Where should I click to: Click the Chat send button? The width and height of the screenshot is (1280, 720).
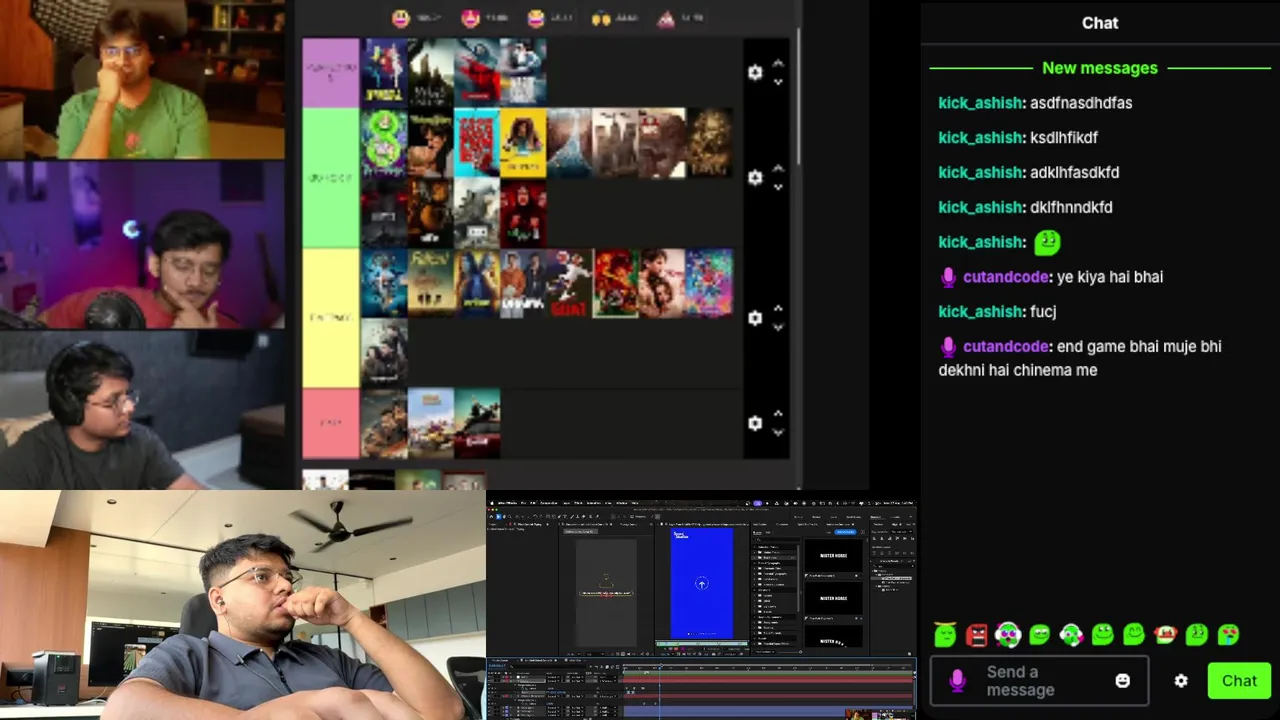coord(1239,681)
